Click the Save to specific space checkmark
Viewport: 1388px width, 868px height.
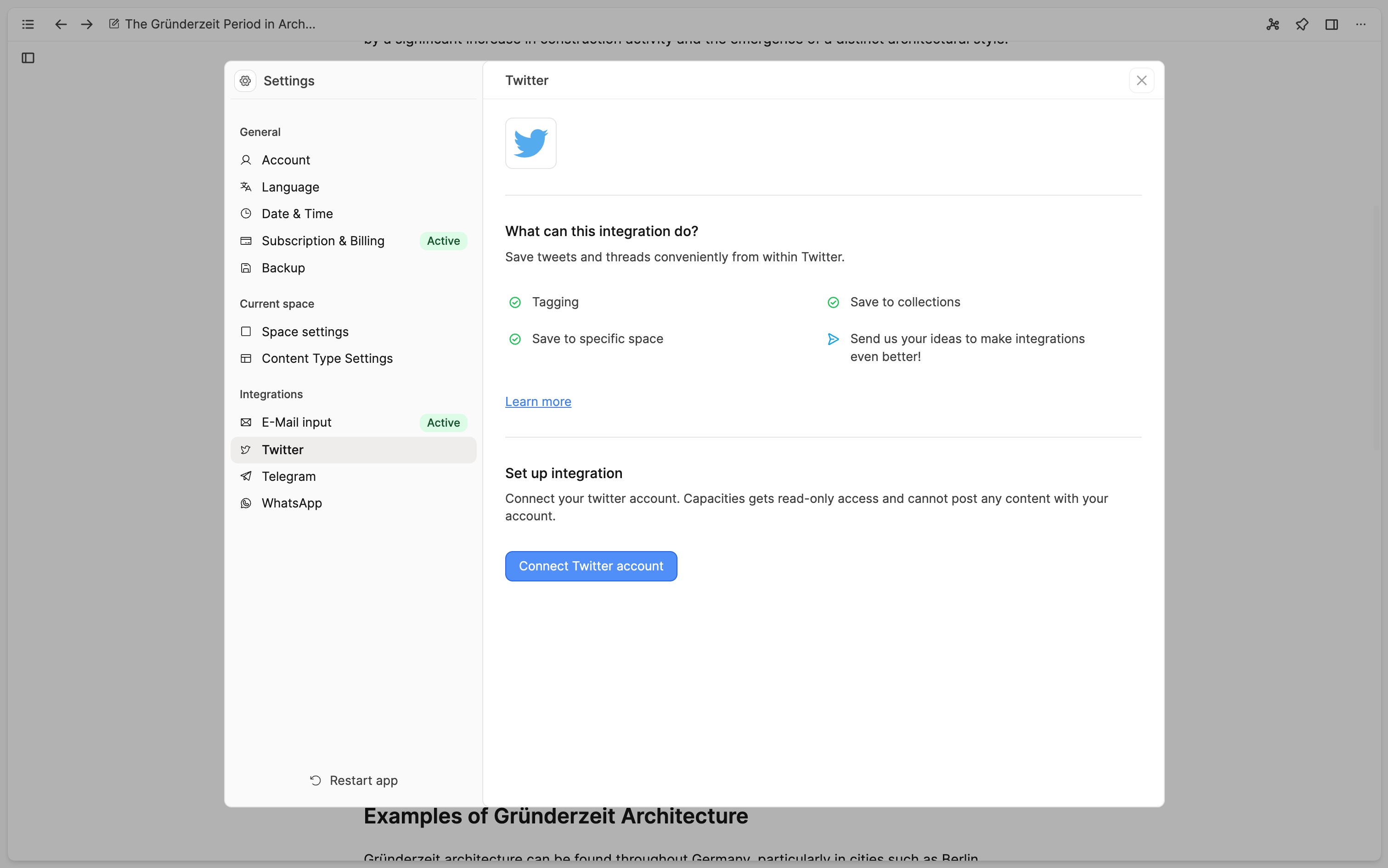click(515, 338)
